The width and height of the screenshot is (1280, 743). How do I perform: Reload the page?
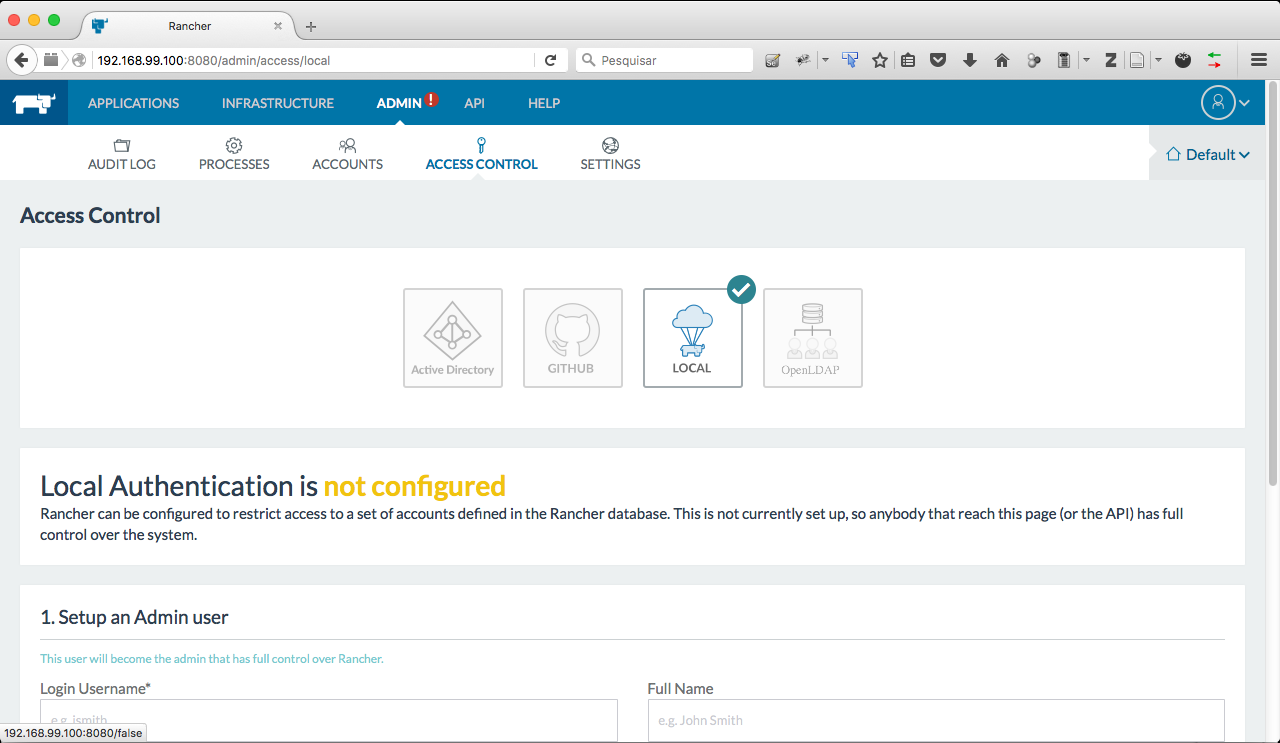tap(550, 60)
